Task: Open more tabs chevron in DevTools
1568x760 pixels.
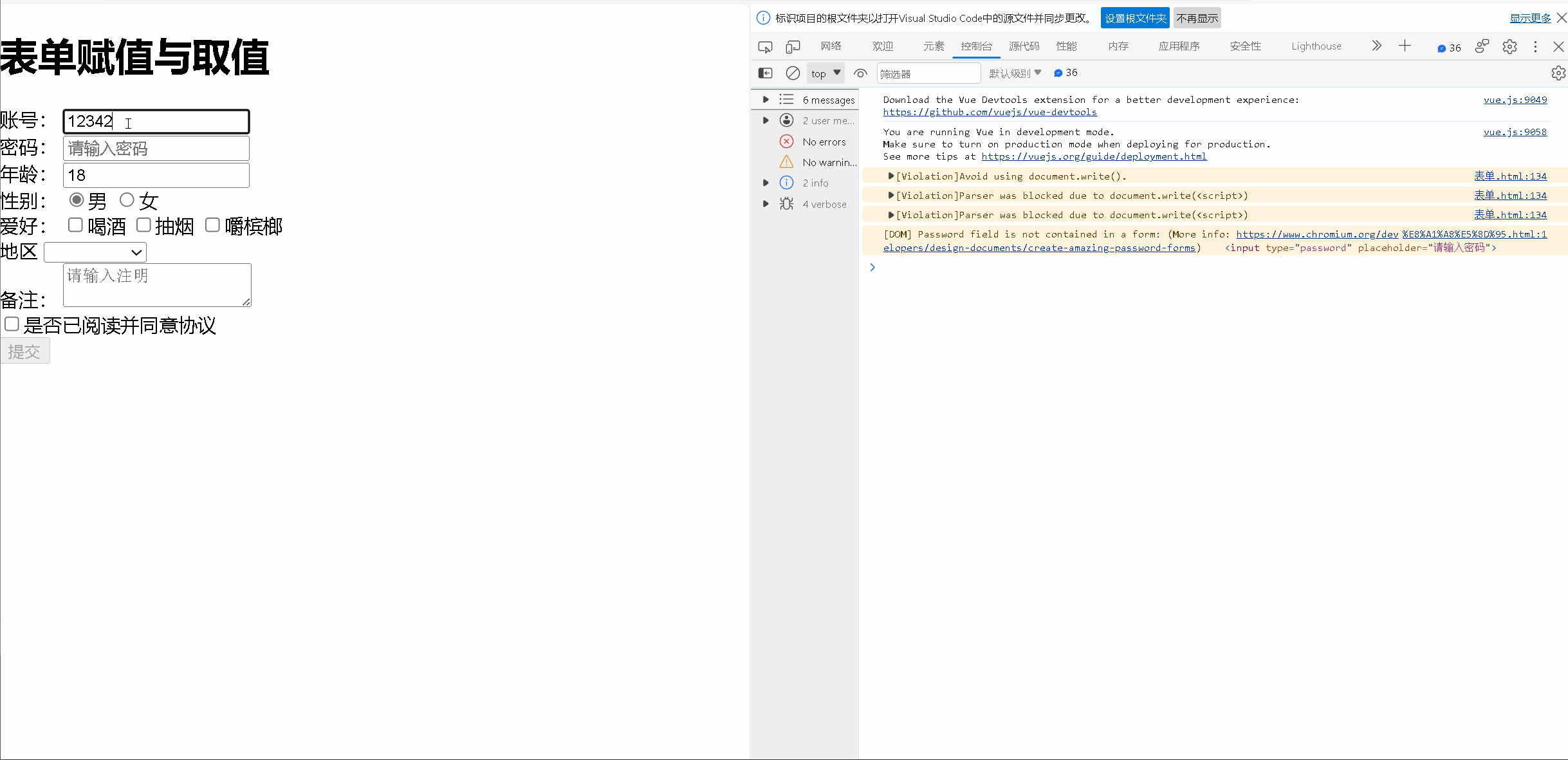Action: pos(1376,46)
